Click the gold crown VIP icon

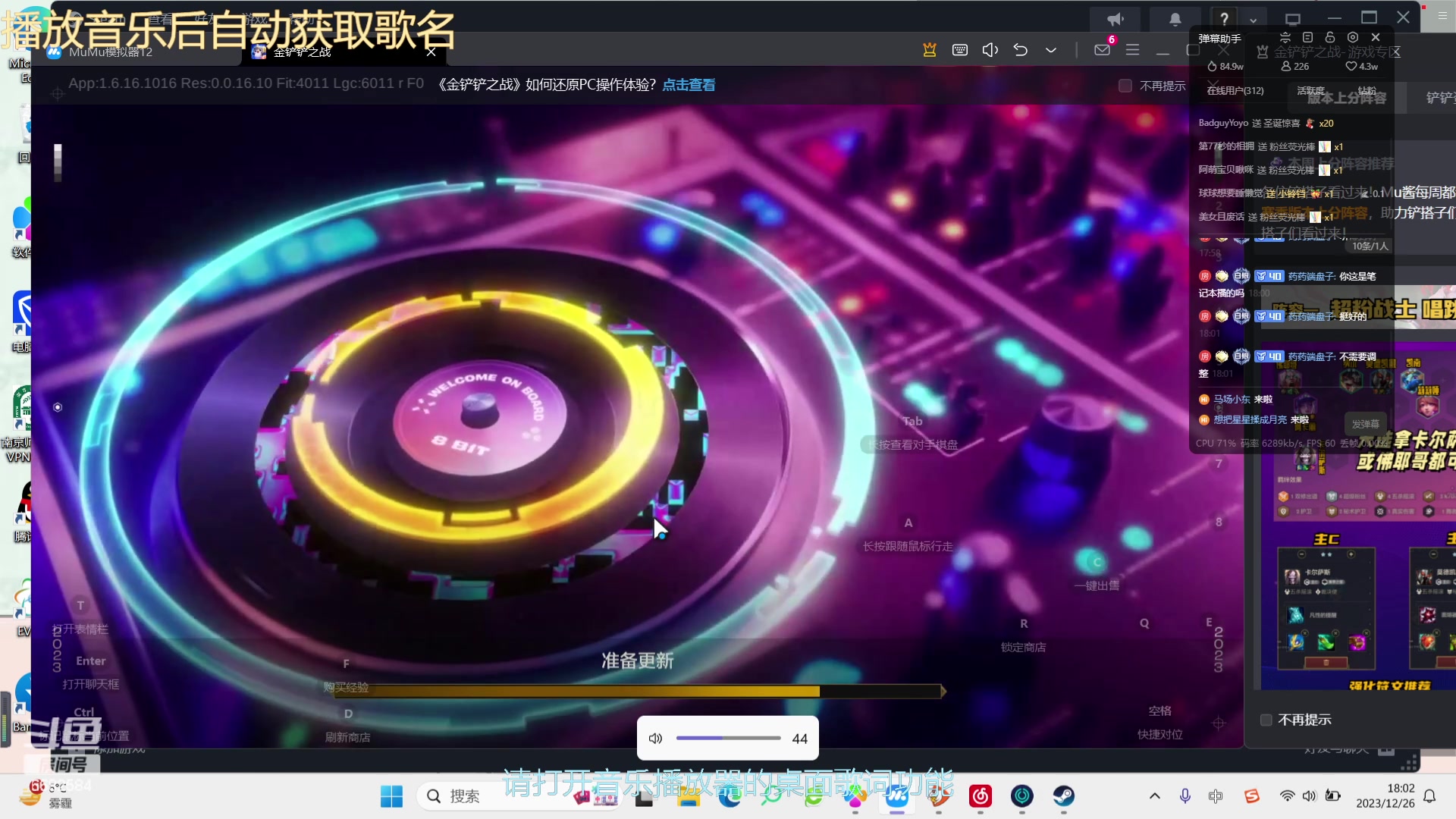click(929, 50)
